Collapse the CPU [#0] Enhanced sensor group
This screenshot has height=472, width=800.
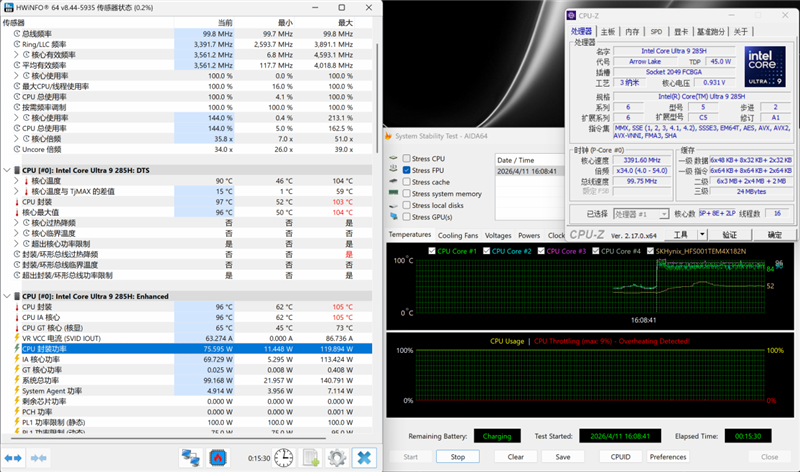pyautogui.click(x=7, y=296)
